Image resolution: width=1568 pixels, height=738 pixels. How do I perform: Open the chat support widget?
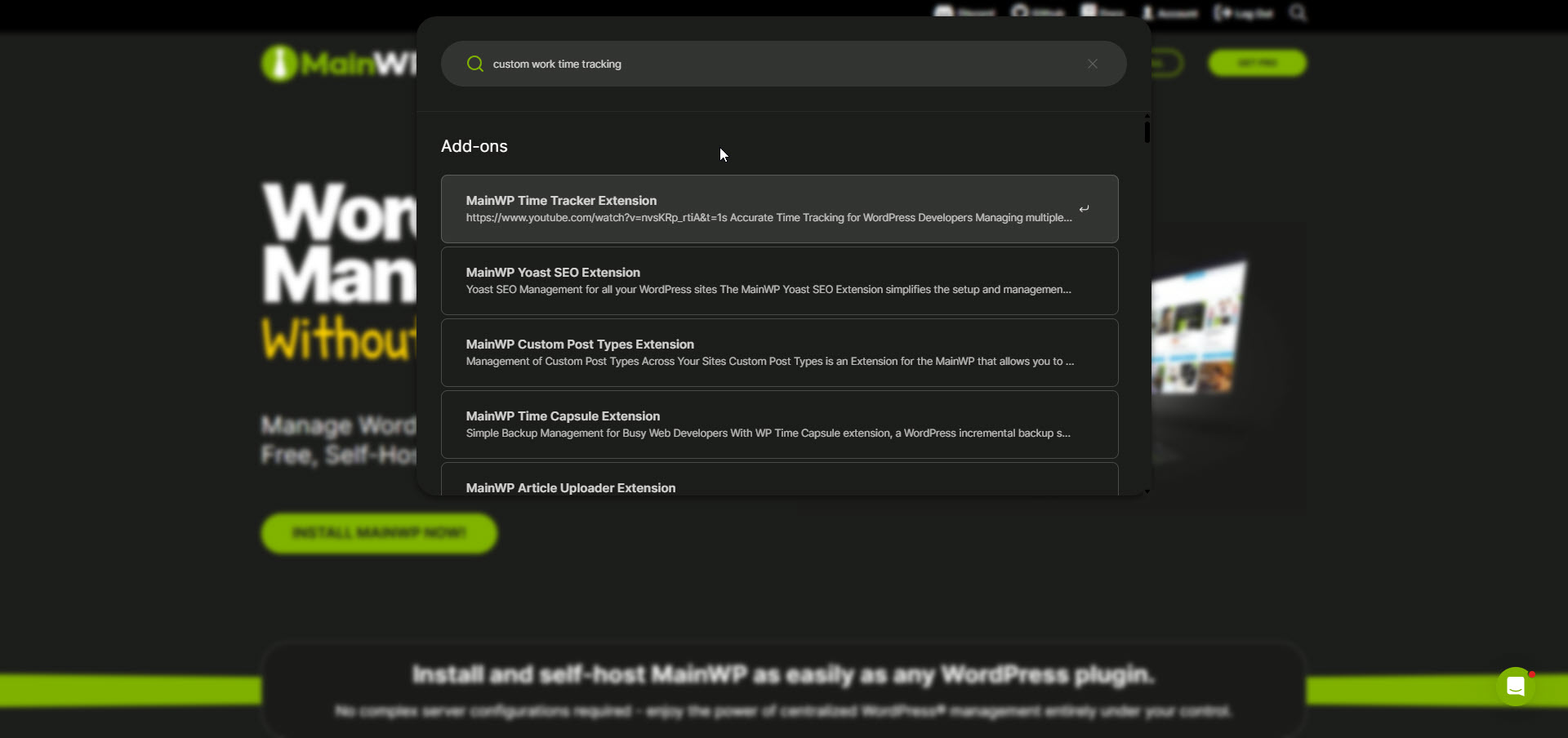[x=1516, y=687]
